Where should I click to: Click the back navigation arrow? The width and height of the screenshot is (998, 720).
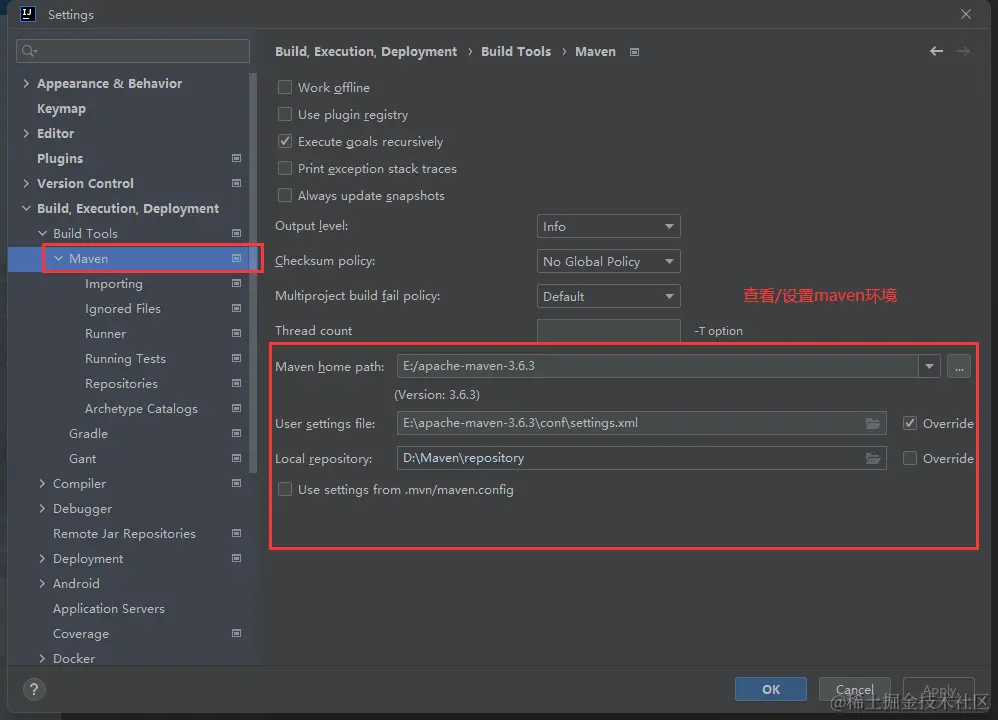(936, 51)
